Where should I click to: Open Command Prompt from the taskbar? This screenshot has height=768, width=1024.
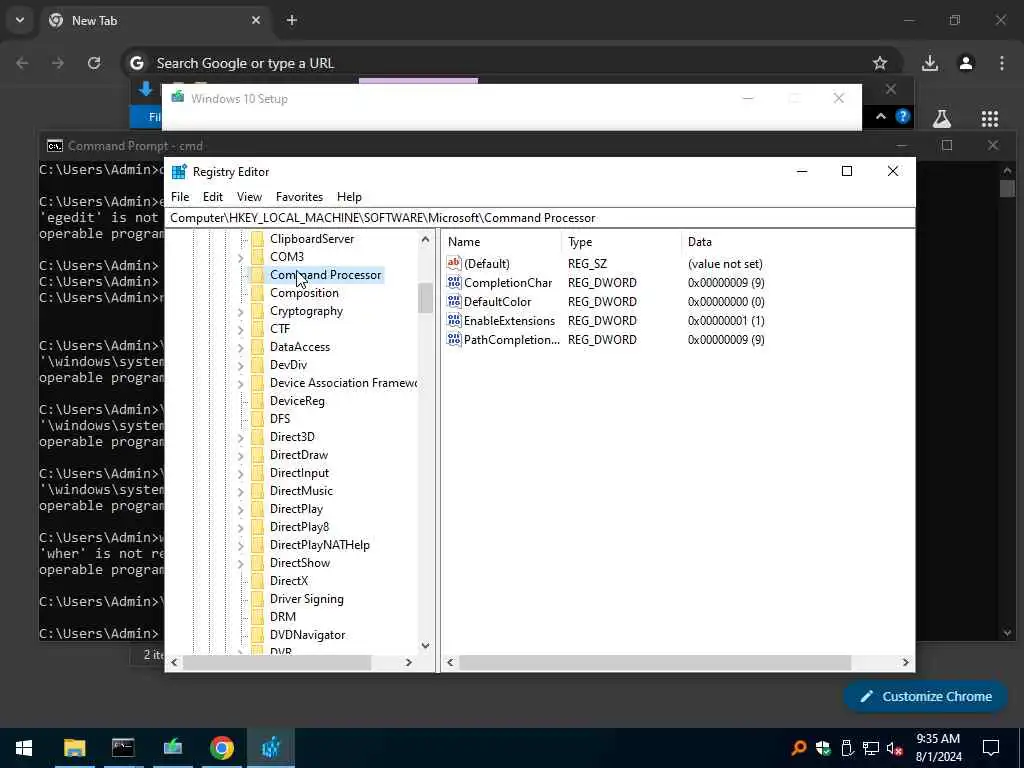tap(123, 748)
